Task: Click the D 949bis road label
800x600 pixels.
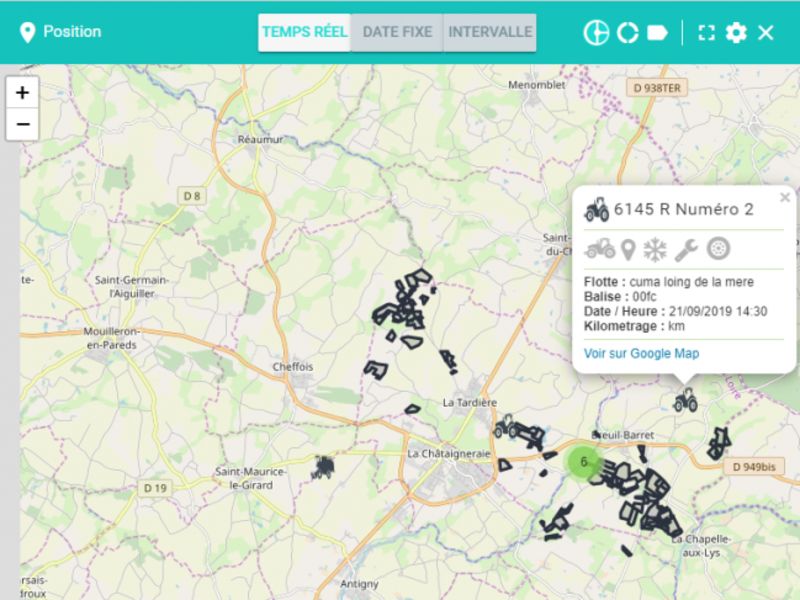Action: [x=754, y=467]
